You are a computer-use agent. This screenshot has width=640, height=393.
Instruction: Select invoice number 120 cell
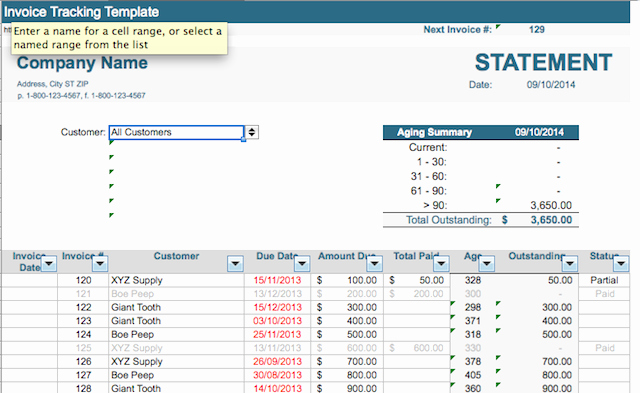coord(83,280)
